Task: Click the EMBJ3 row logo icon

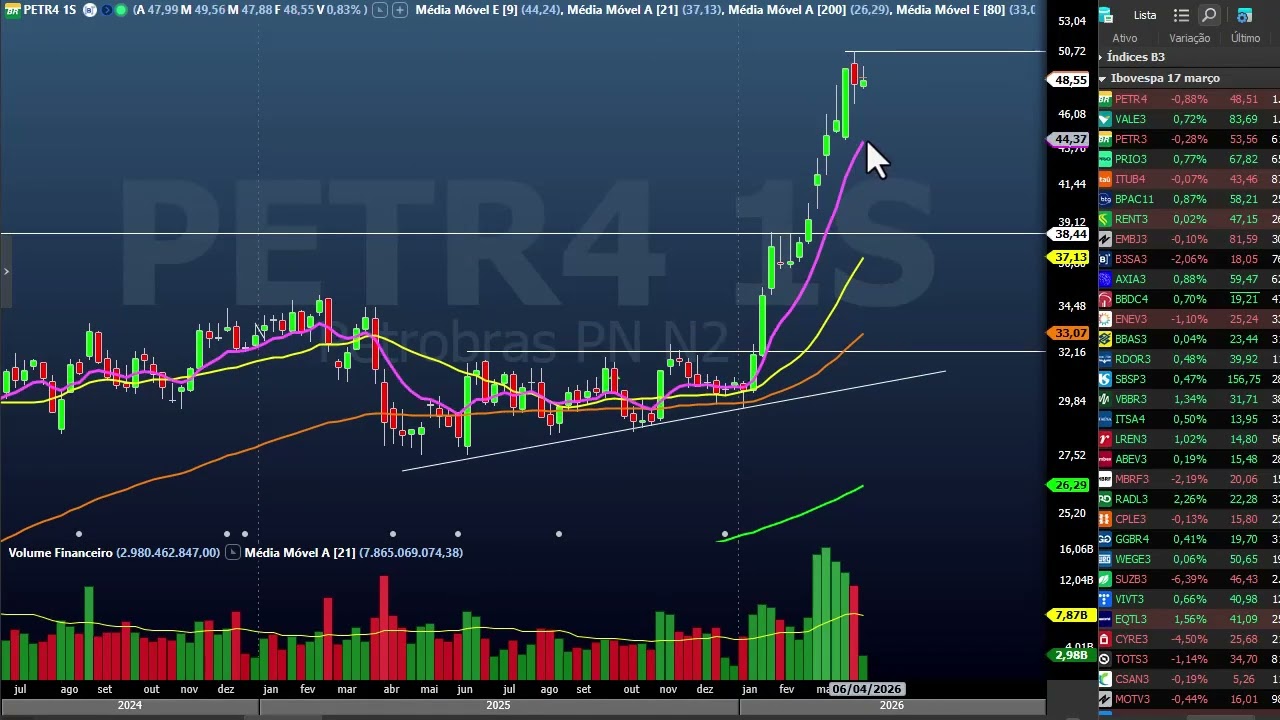Action: pos(1105,239)
